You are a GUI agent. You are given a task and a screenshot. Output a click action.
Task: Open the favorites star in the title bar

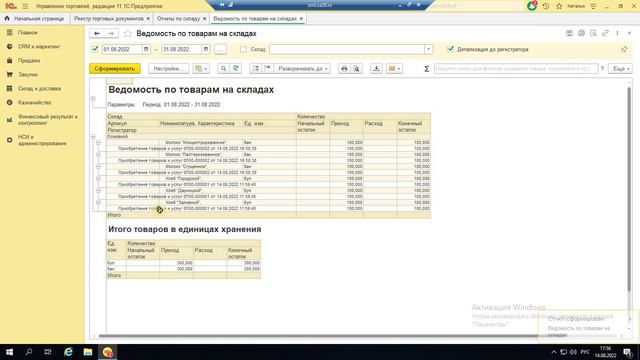(x=559, y=6)
